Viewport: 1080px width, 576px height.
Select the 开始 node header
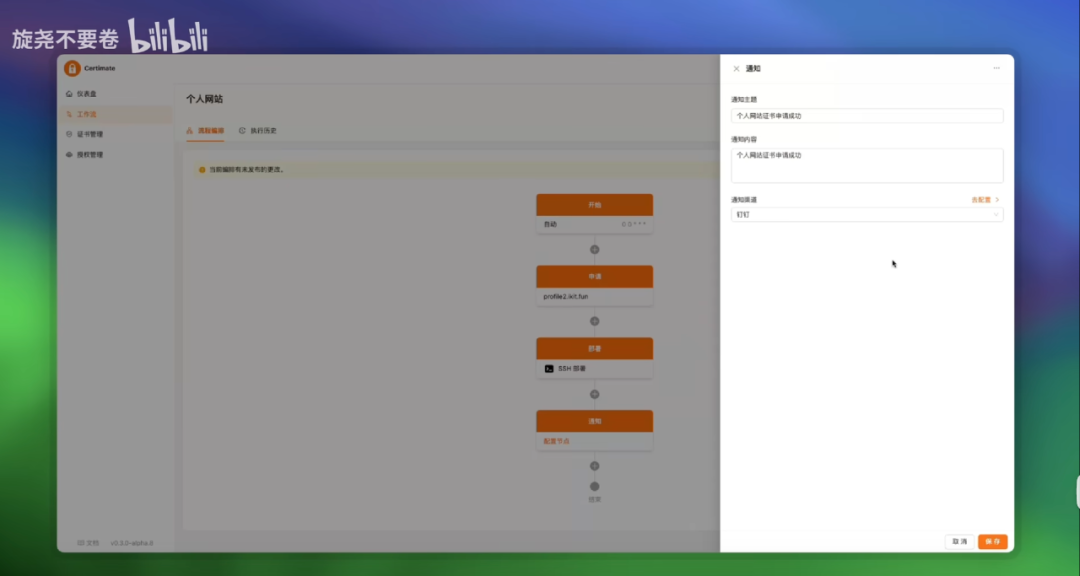coord(594,205)
